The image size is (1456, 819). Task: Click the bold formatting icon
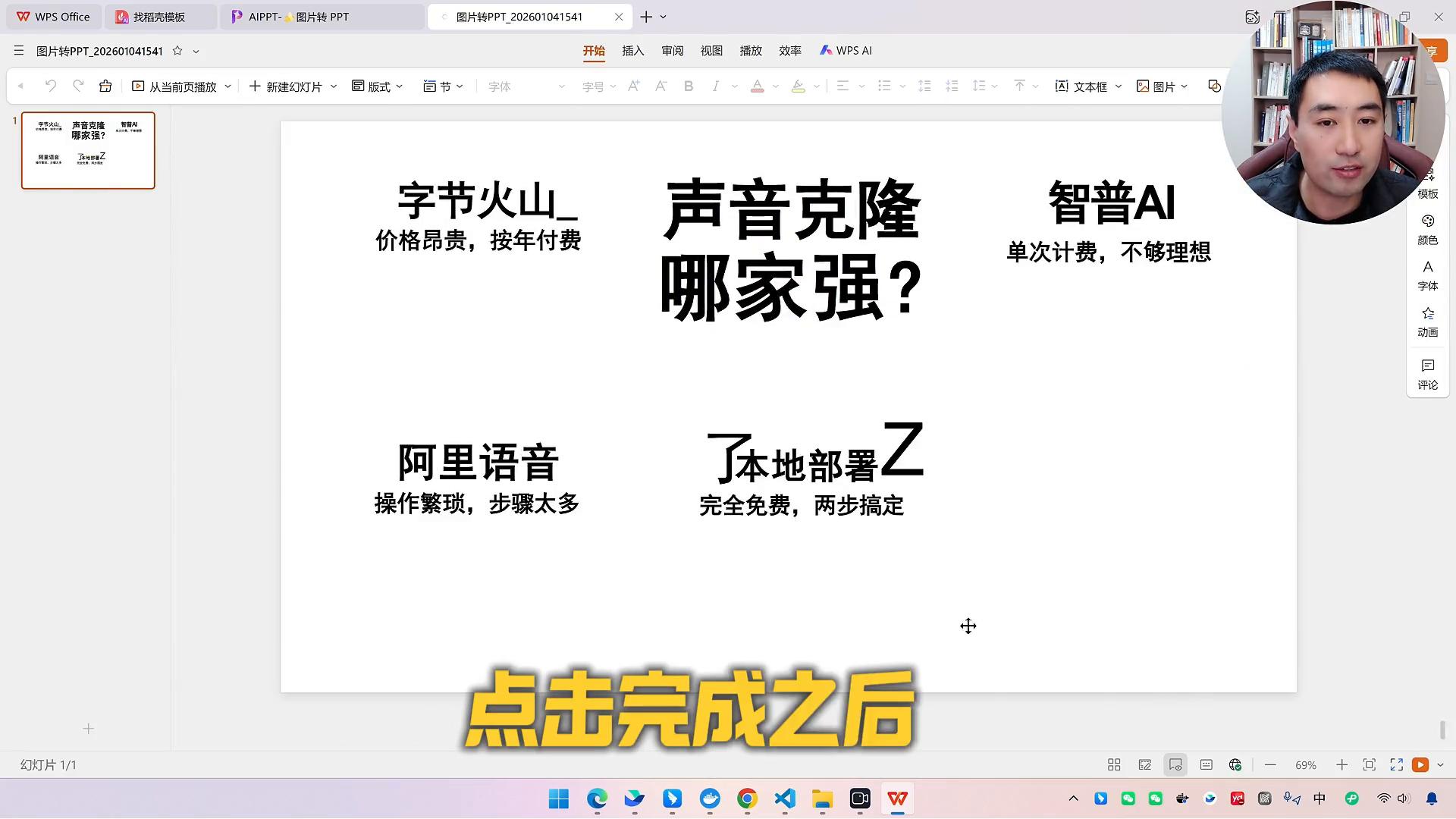[689, 86]
